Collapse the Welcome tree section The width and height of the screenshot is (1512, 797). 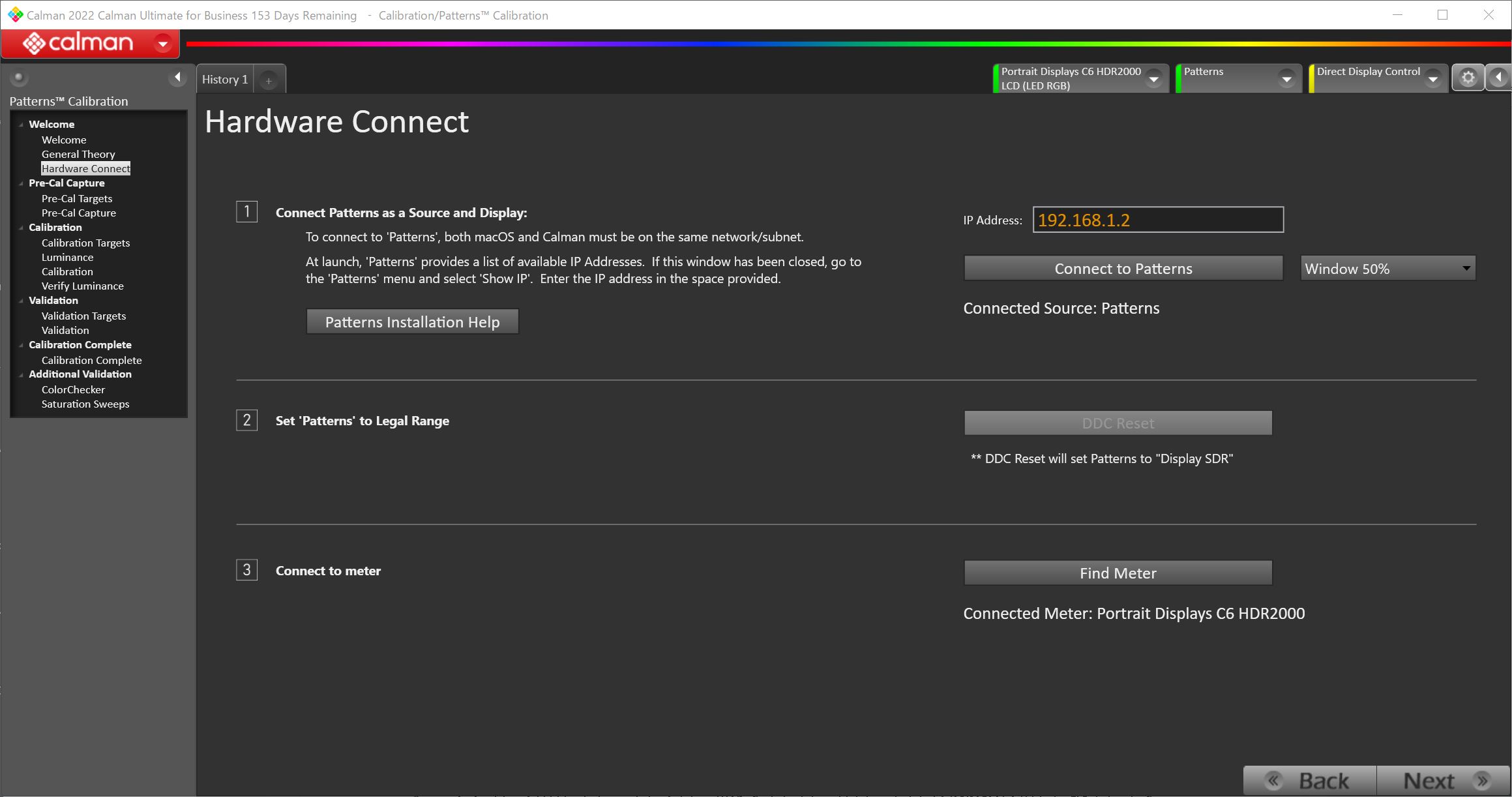tap(22, 125)
